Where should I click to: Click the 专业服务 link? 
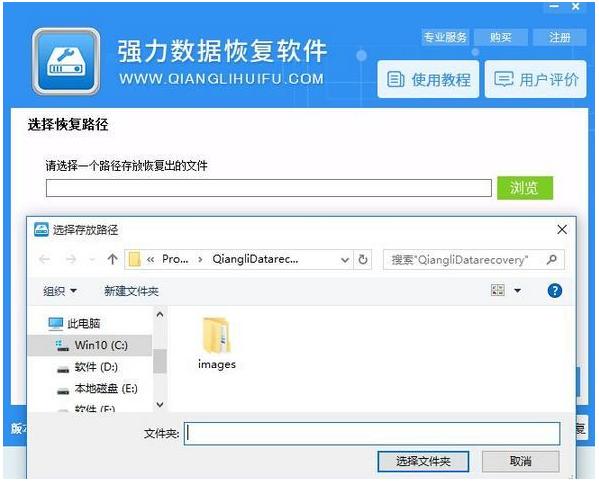(445, 37)
